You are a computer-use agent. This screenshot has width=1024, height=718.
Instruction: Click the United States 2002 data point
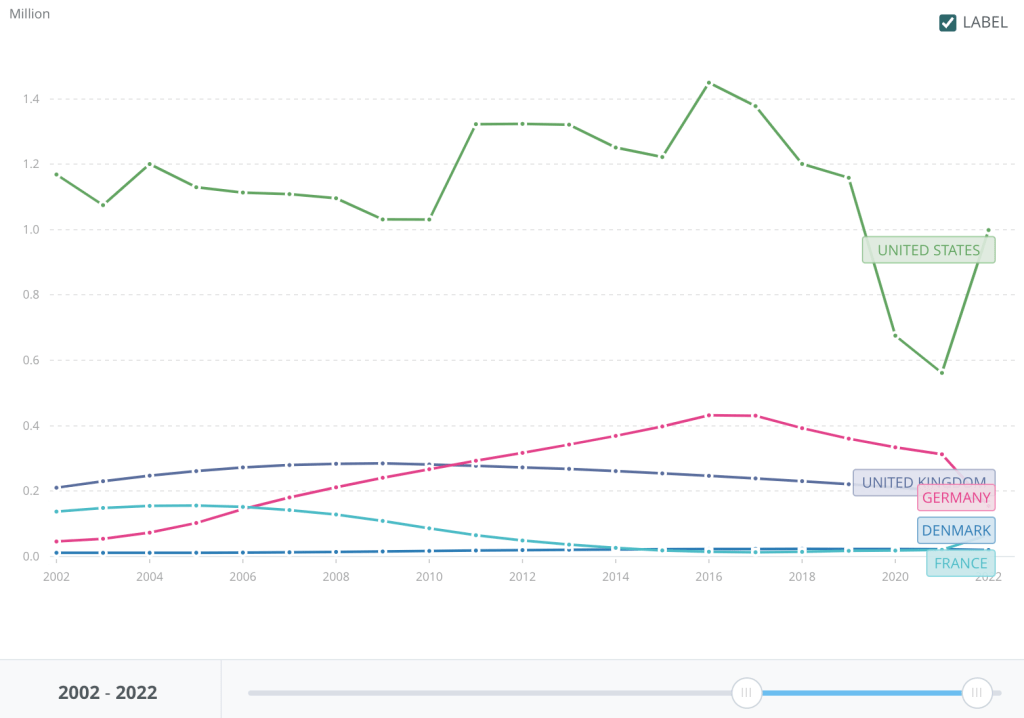(x=57, y=175)
